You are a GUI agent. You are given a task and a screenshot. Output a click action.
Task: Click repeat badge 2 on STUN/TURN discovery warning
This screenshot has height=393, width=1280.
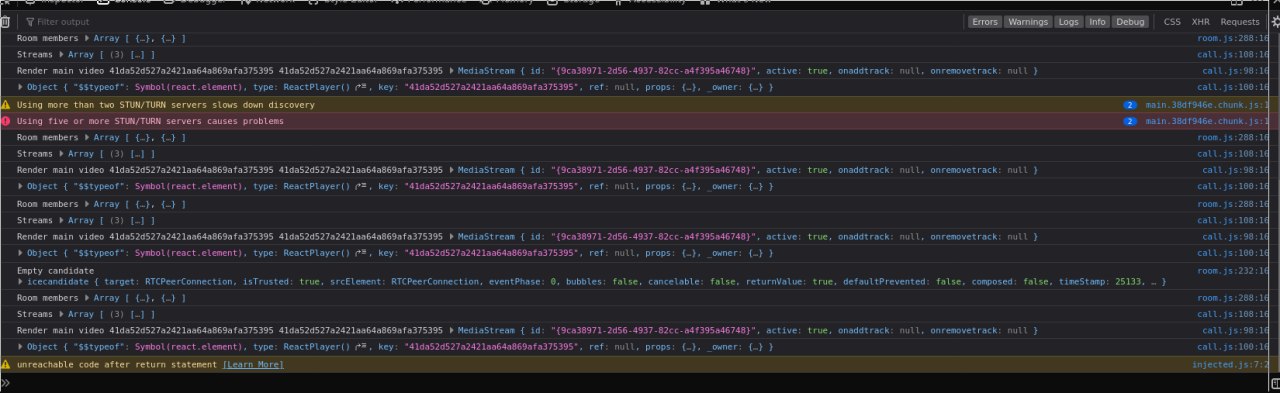pos(1130,105)
